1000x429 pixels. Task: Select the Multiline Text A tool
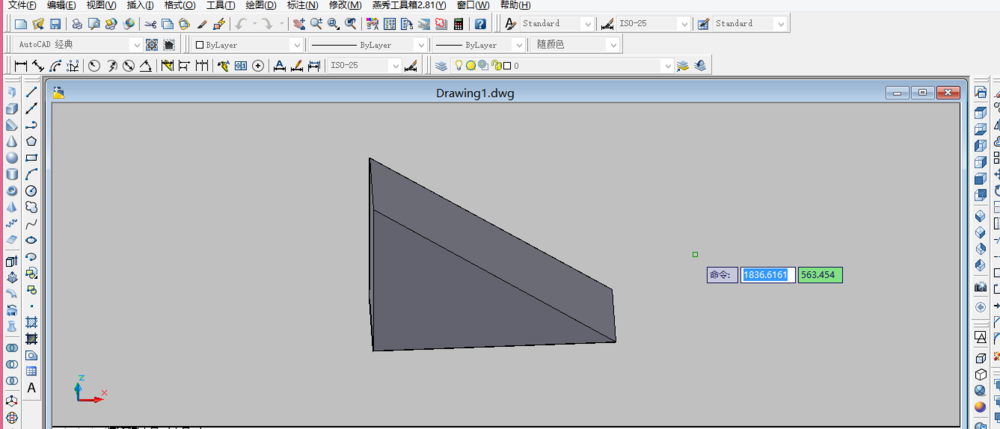[x=31, y=388]
